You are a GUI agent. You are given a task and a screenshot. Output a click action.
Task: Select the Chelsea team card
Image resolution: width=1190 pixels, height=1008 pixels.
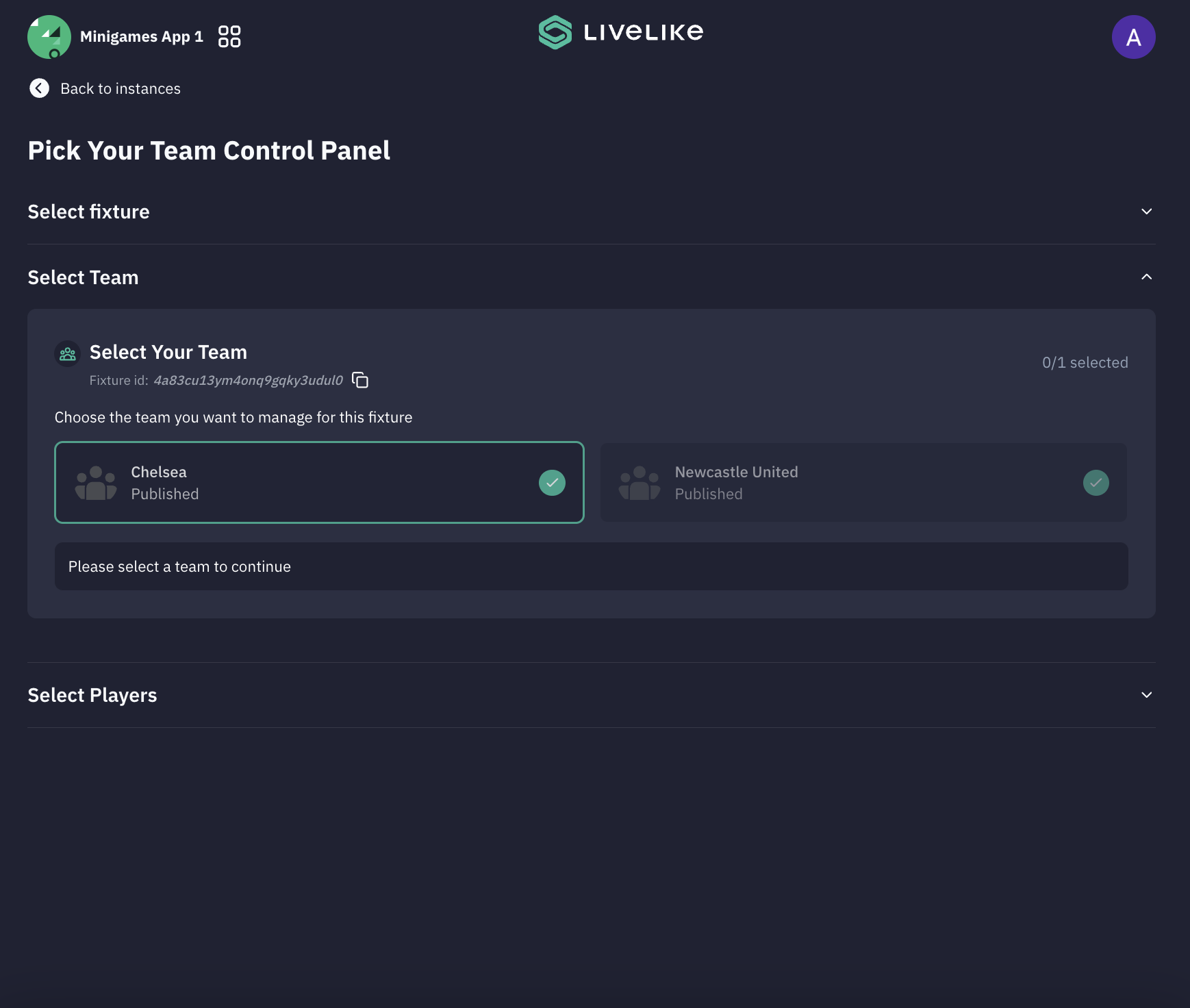(319, 483)
